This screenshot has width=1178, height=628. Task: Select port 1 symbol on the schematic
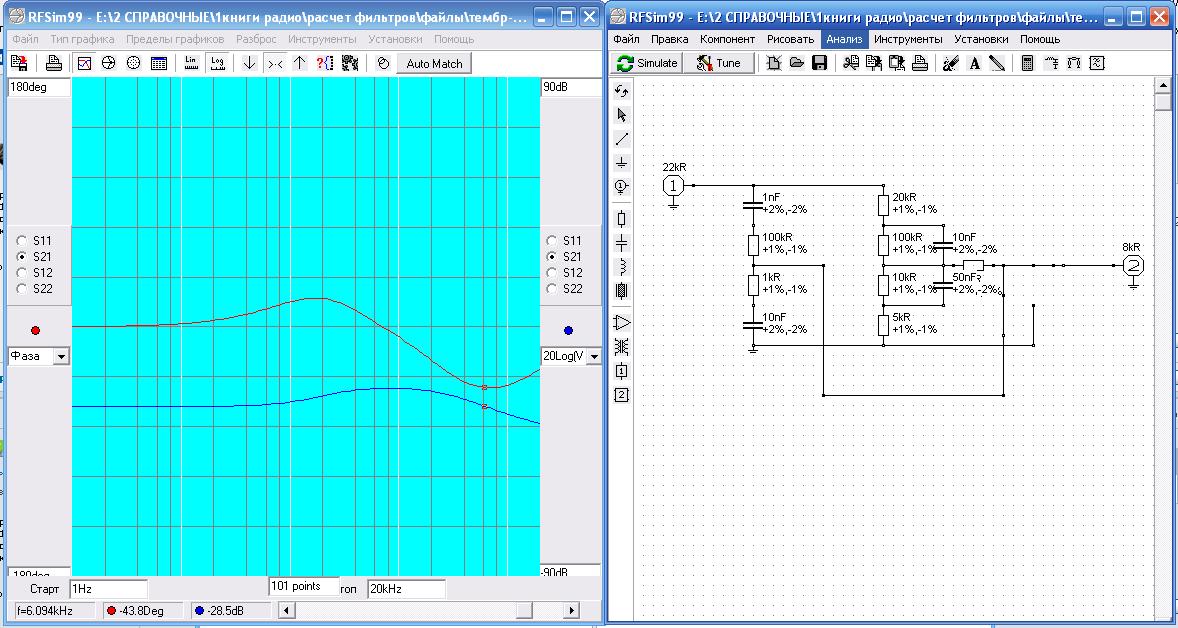(674, 185)
